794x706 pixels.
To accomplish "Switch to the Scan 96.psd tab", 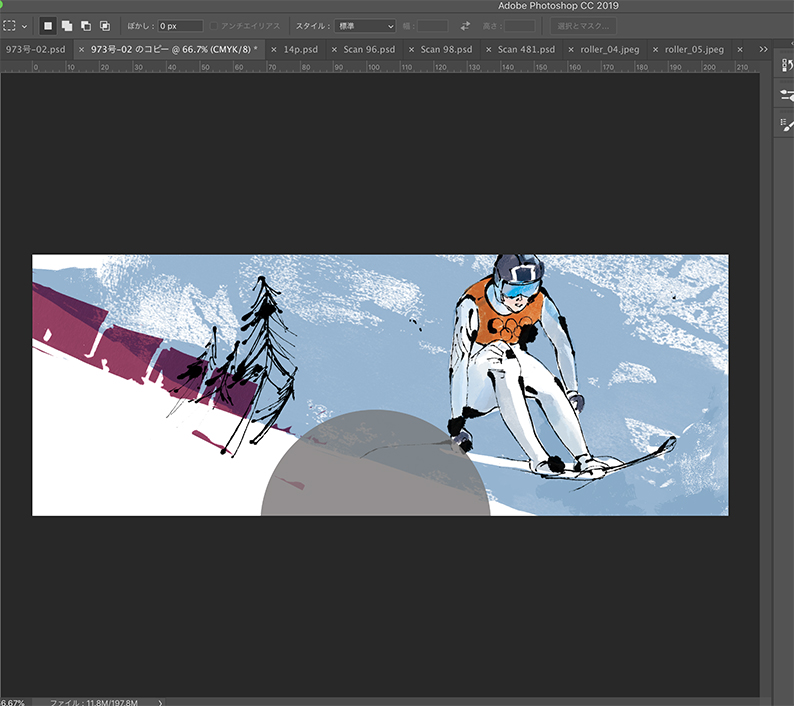I will coord(369,48).
